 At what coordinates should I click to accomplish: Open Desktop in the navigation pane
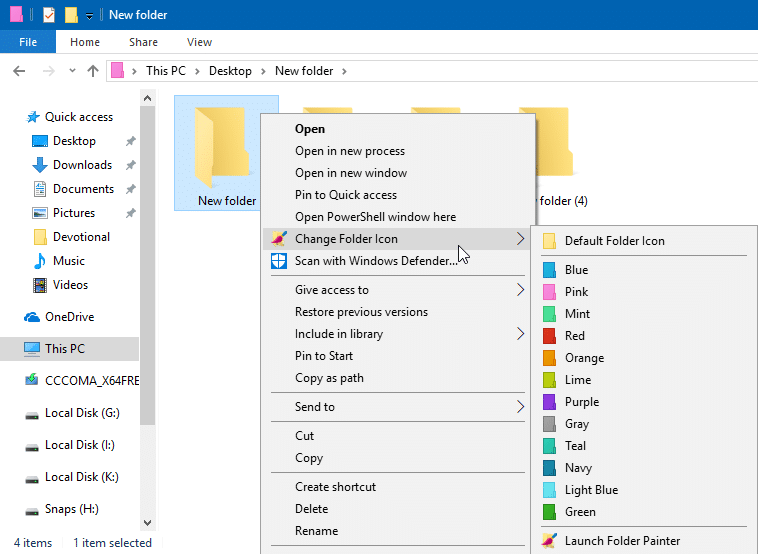(64, 141)
